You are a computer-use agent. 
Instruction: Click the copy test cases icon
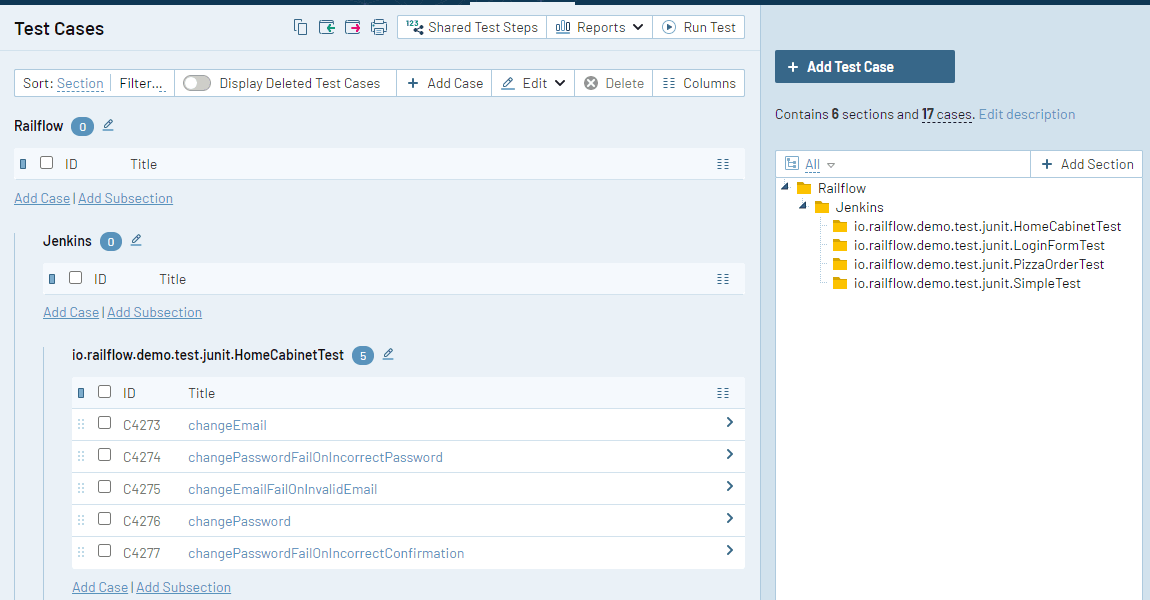pos(300,27)
